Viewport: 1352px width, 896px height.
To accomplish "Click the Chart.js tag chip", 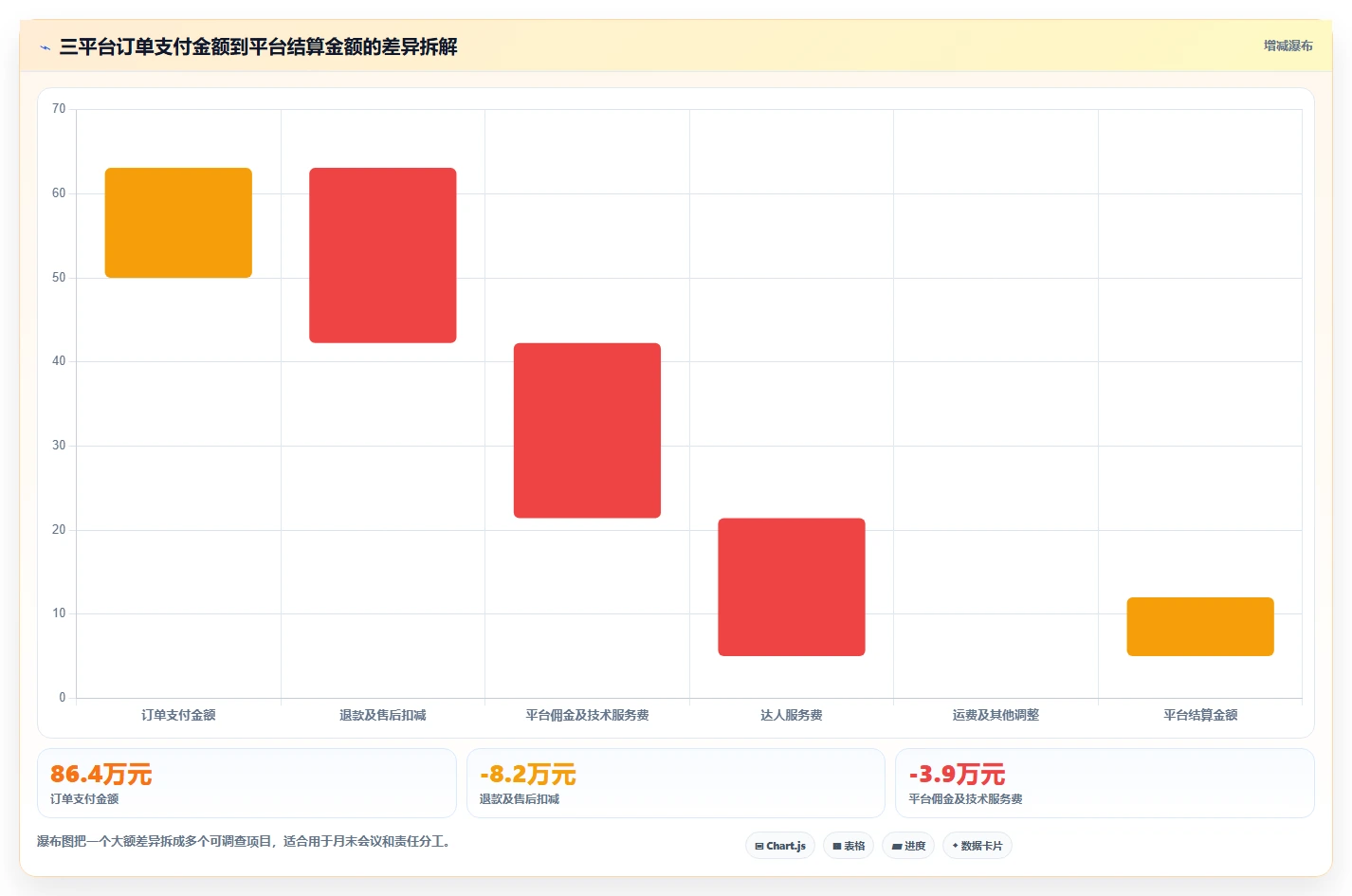I will tap(780, 846).
